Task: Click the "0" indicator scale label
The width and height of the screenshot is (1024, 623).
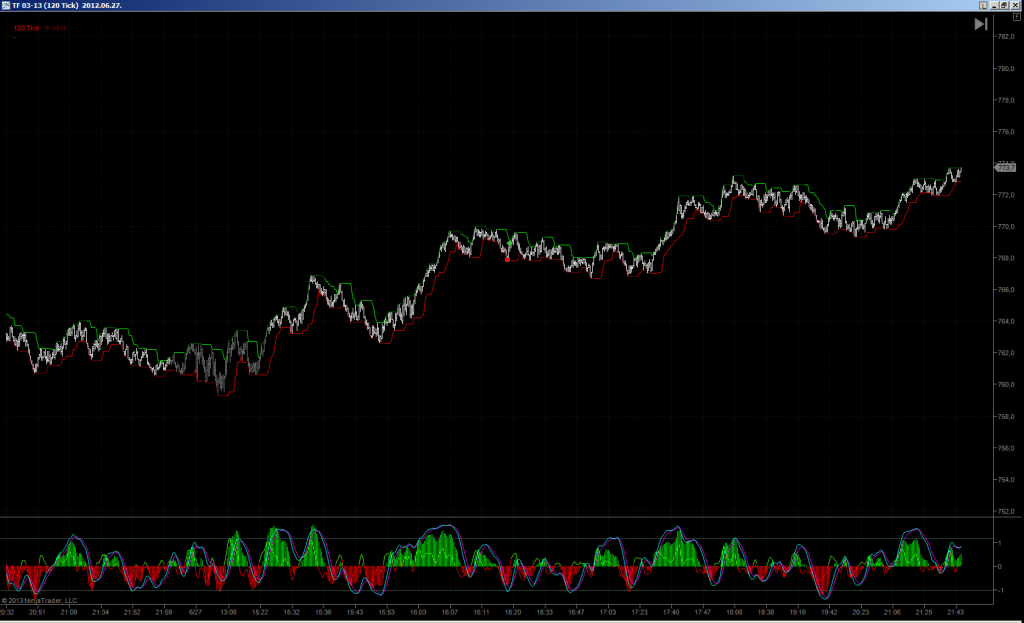Action: click(x=999, y=567)
